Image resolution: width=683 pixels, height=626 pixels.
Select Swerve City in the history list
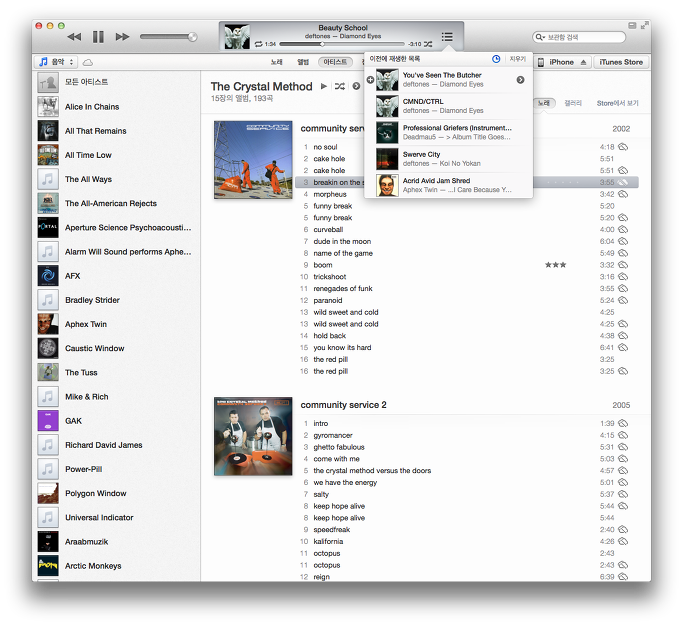[449, 159]
